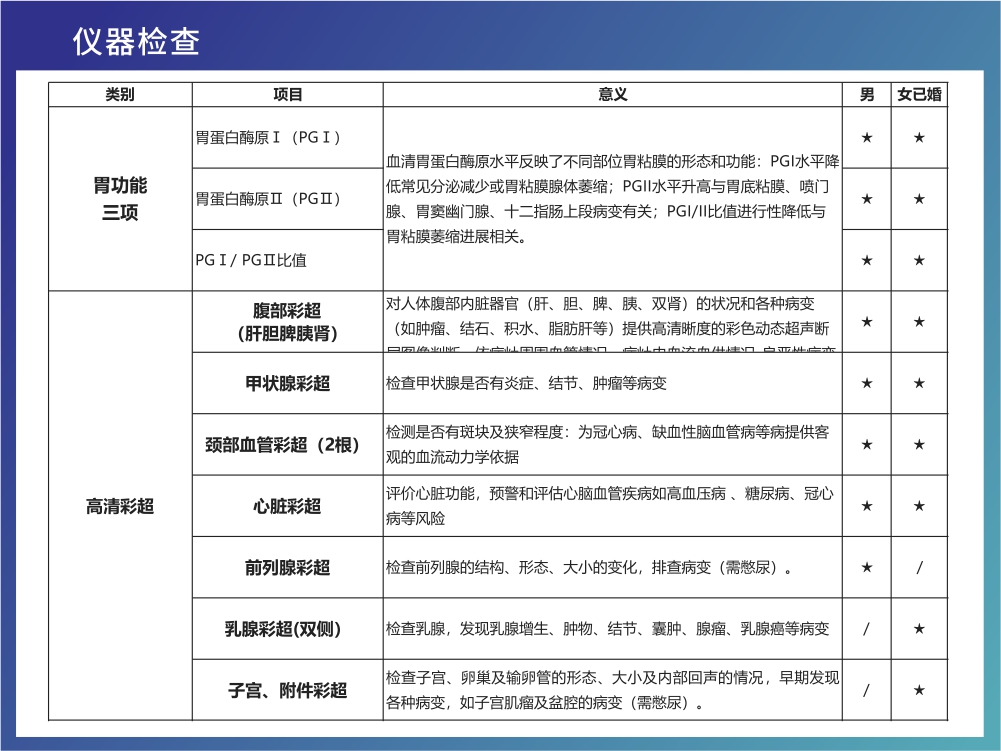The height and width of the screenshot is (751, 1001).
Task: Click 评价心脏功能 description text
Action: 610,506
